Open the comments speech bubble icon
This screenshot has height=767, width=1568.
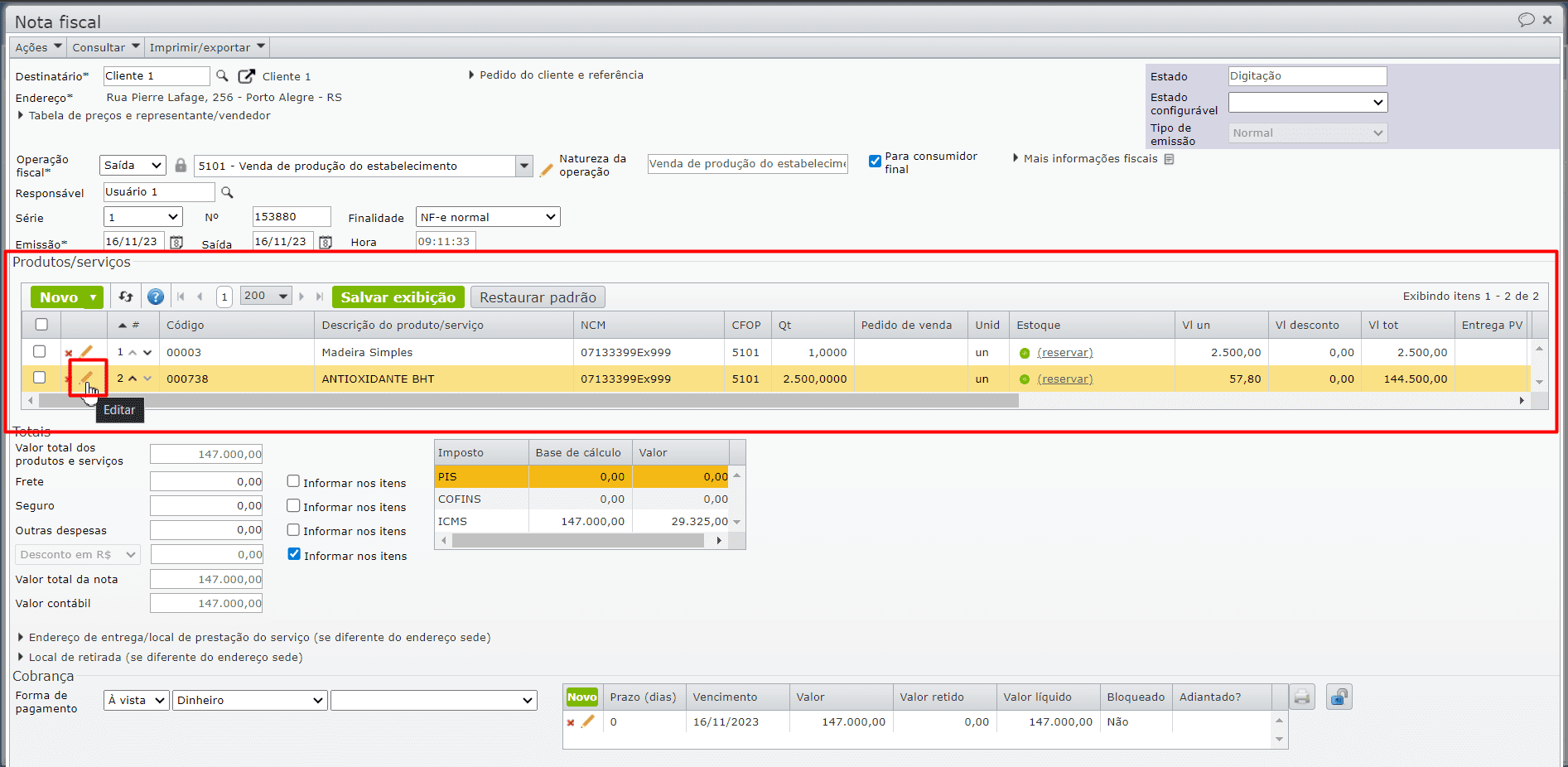(1526, 20)
